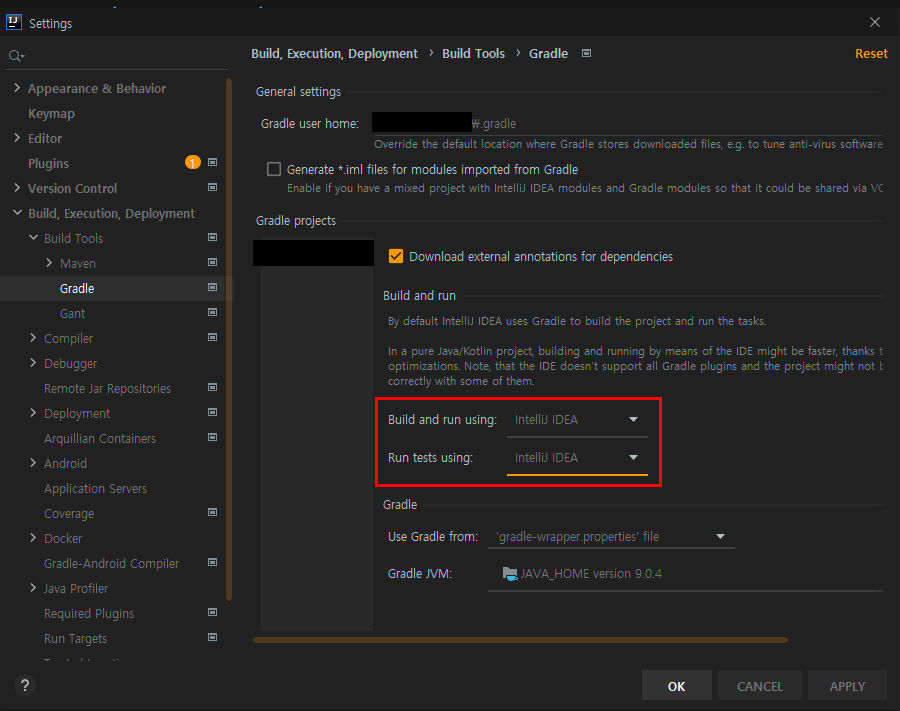Viewport: 900px width, 711px height.
Task: Click project-level icon beside Arquillian Containers
Action: 212,437
